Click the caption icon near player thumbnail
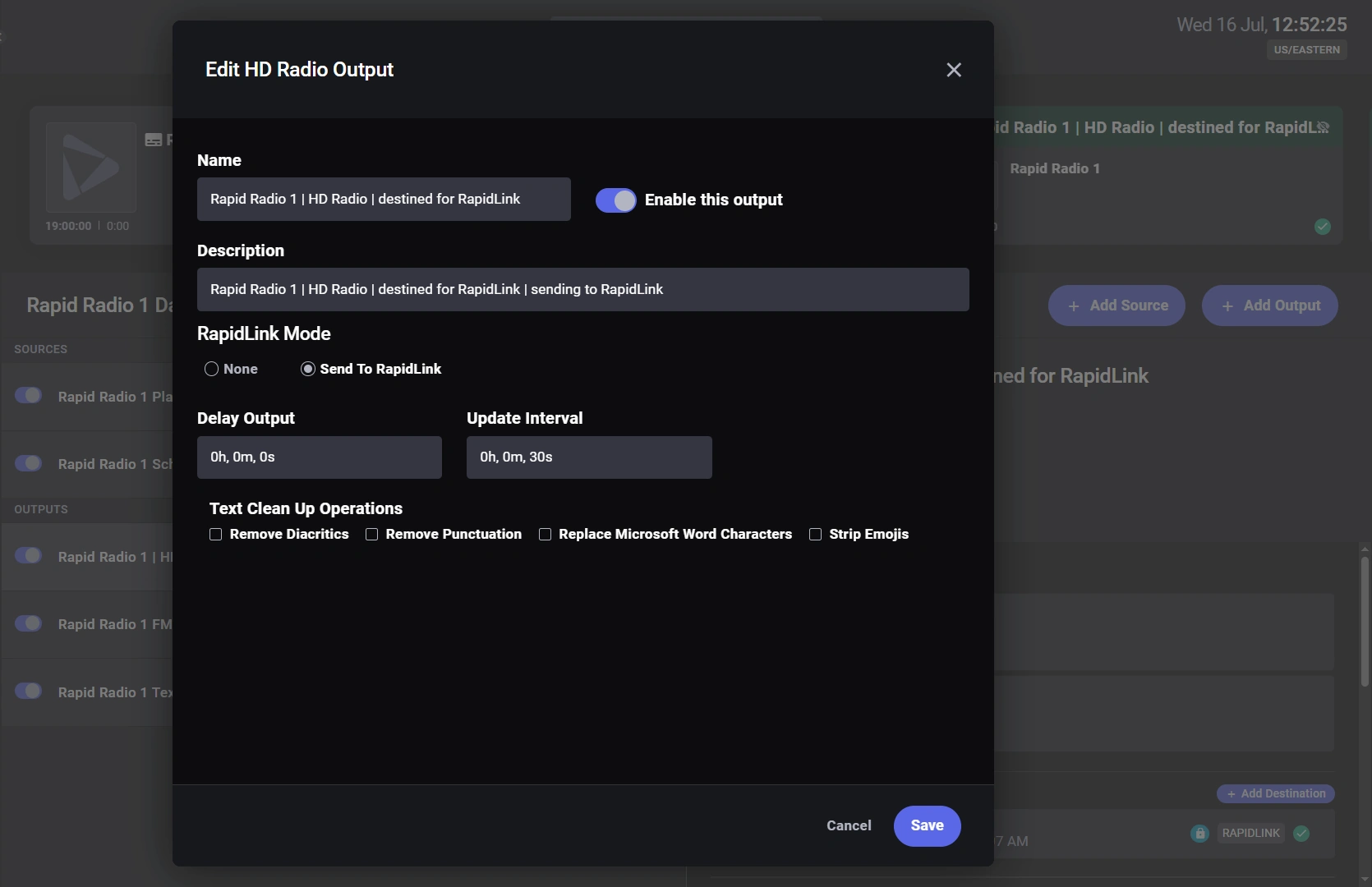1372x887 pixels. click(x=154, y=140)
